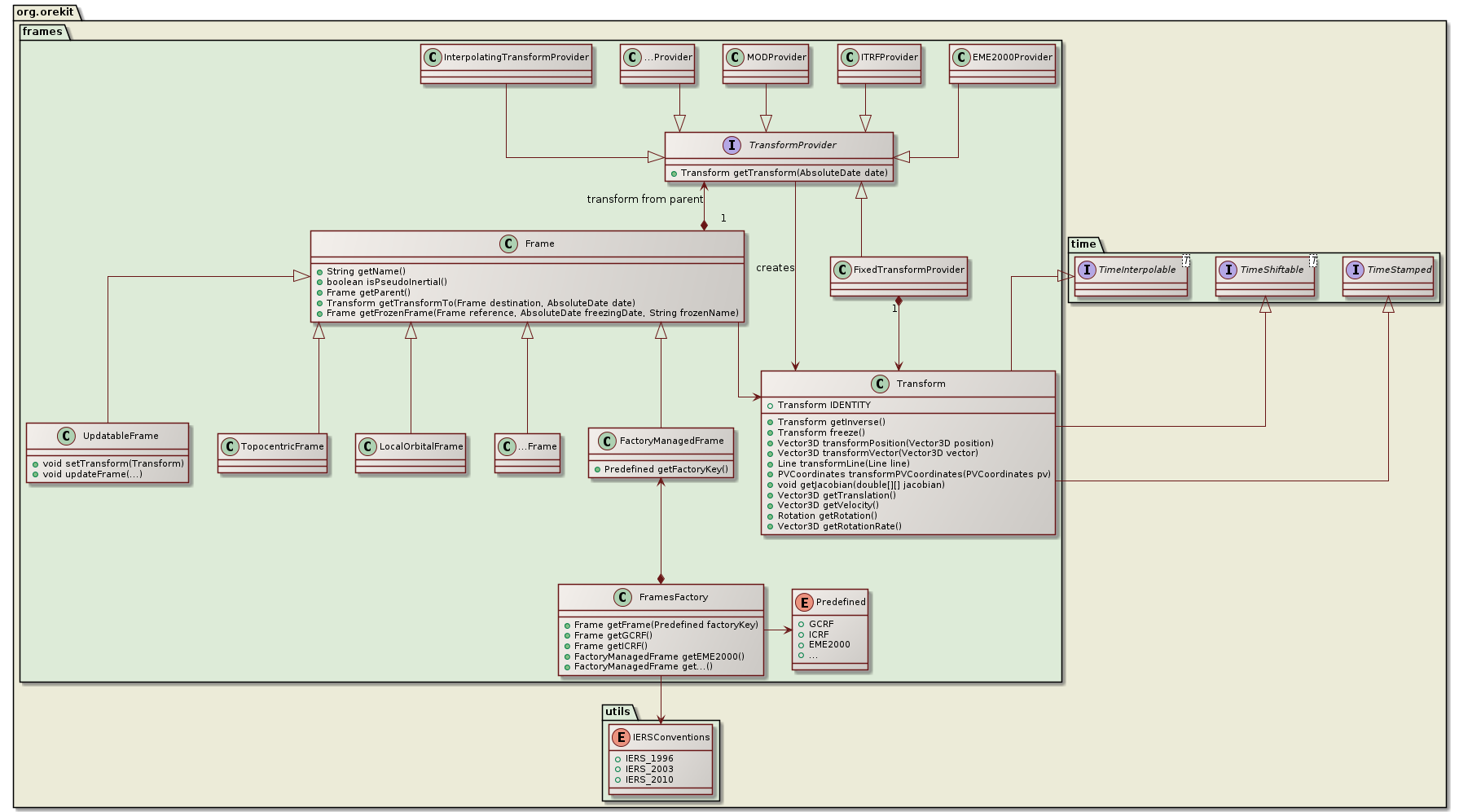The height and width of the screenshot is (812, 1459).
Task: Click the InterpolatingTransformProvider class box
Action: click(x=506, y=63)
